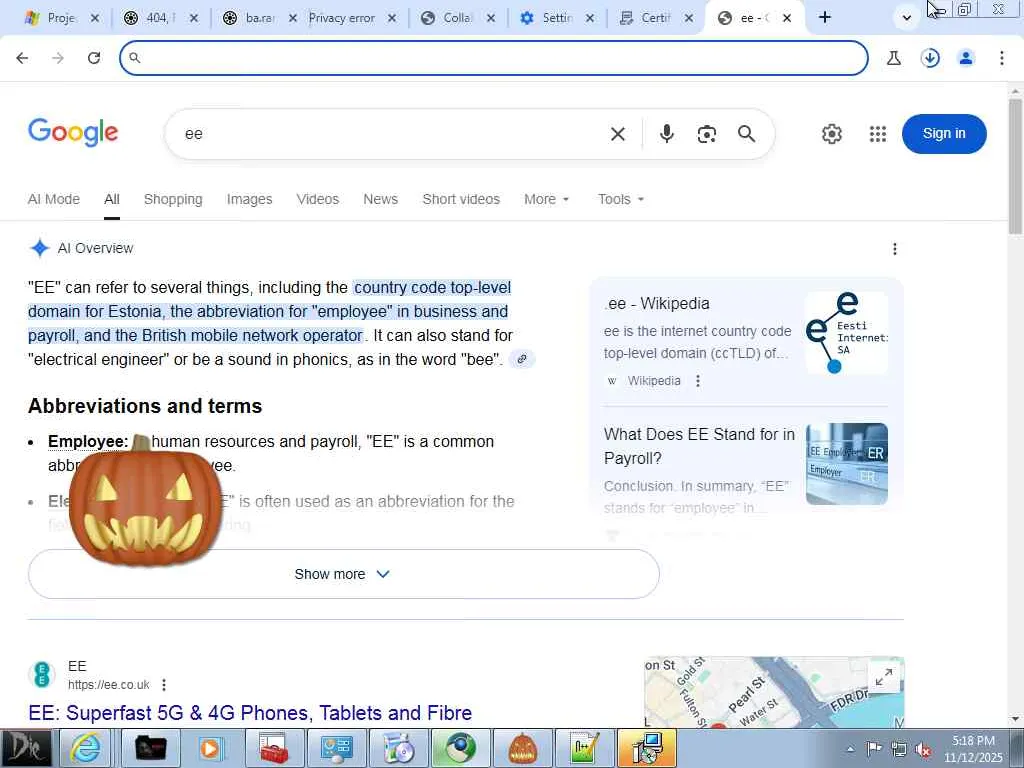Screen dimensions: 1024x768
Task: Open the media player taskbar icon
Action: 211,748
